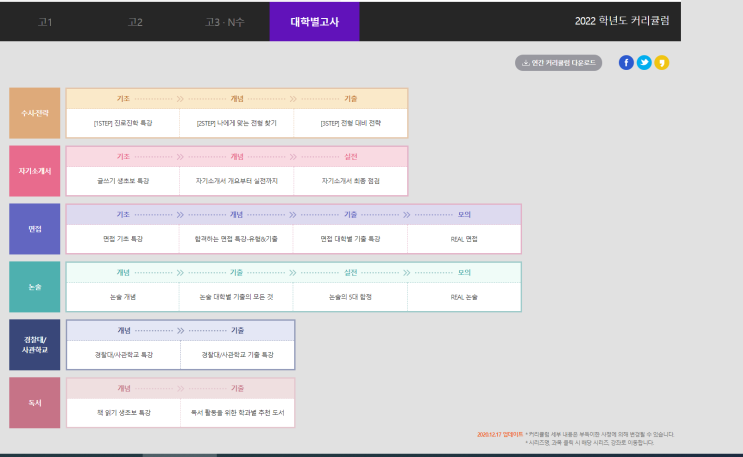Click the 경찰대/사관학교 category block
This screenshot has width=743, height=457.
35,345
